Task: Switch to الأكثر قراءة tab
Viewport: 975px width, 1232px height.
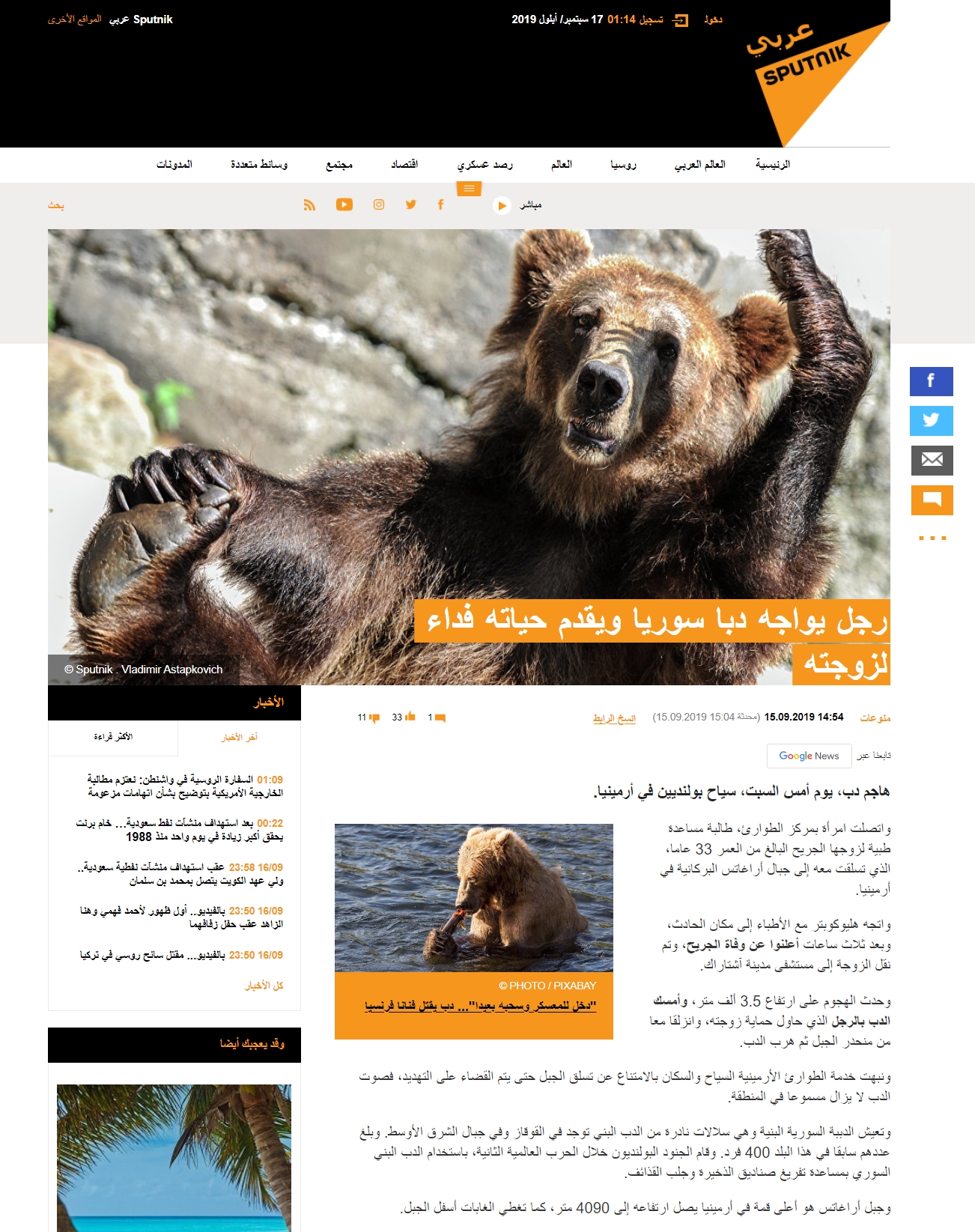Action: (113, 737)
